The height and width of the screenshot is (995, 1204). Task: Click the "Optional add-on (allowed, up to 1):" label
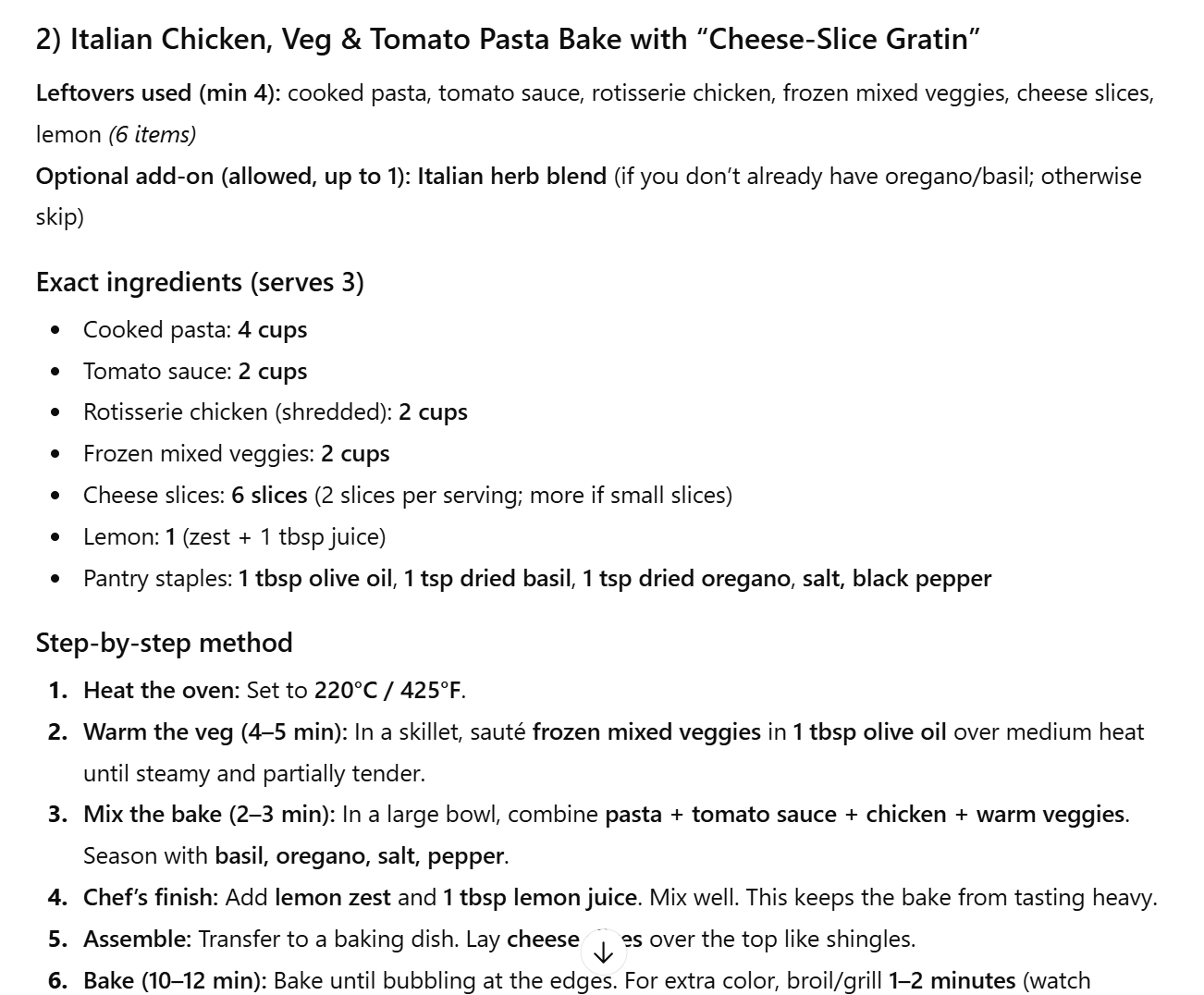(223, 176)
